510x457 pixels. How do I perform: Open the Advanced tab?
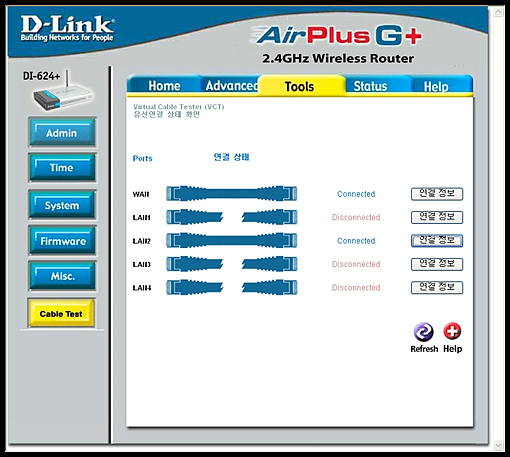coord(231,86)
